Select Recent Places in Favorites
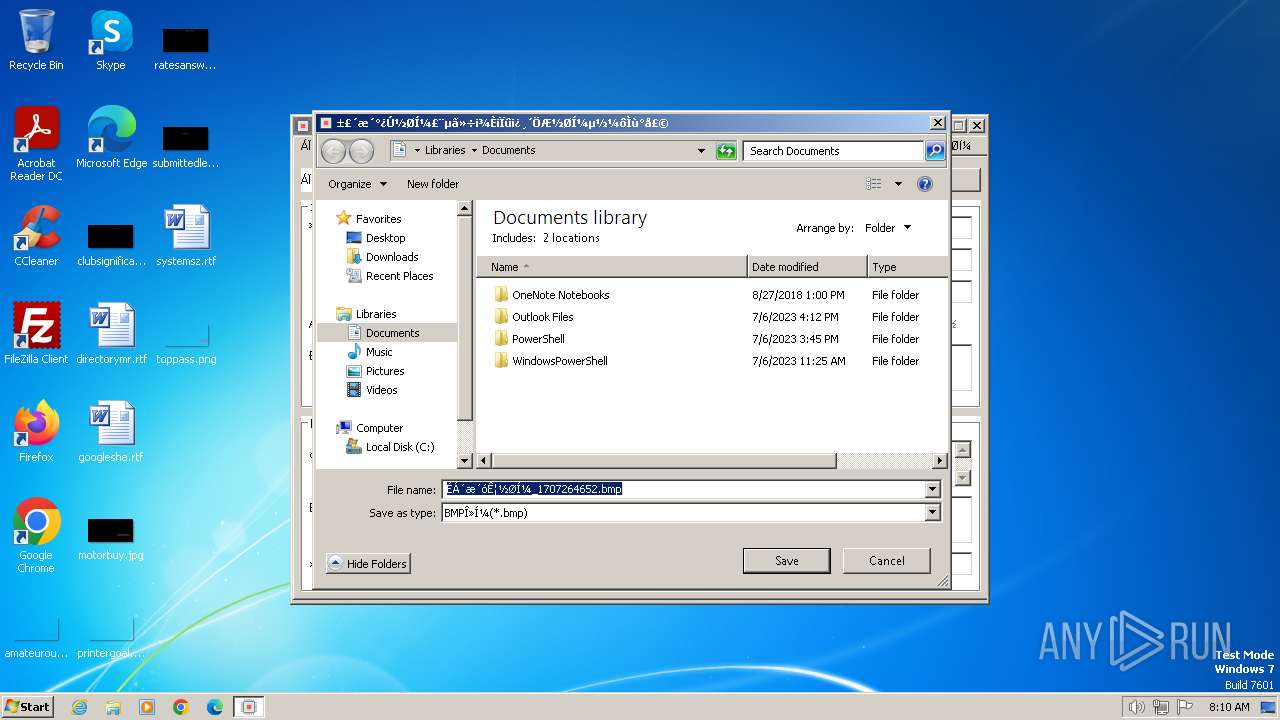Screen dimensions: 1280x720 click(399, 276)
